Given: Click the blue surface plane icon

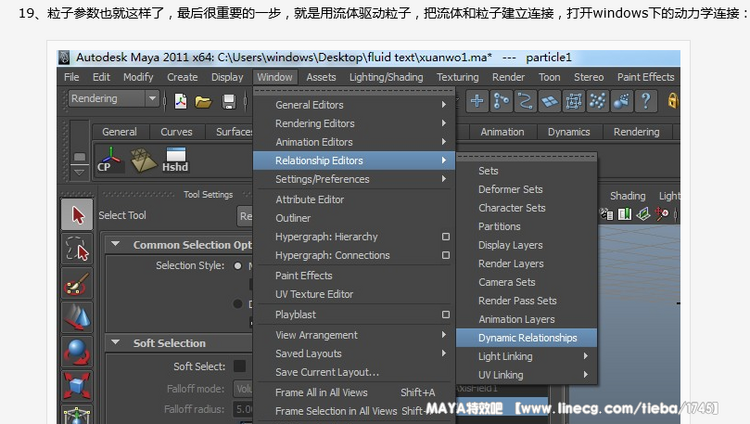Looking at the screenshot, I should 550,101.
